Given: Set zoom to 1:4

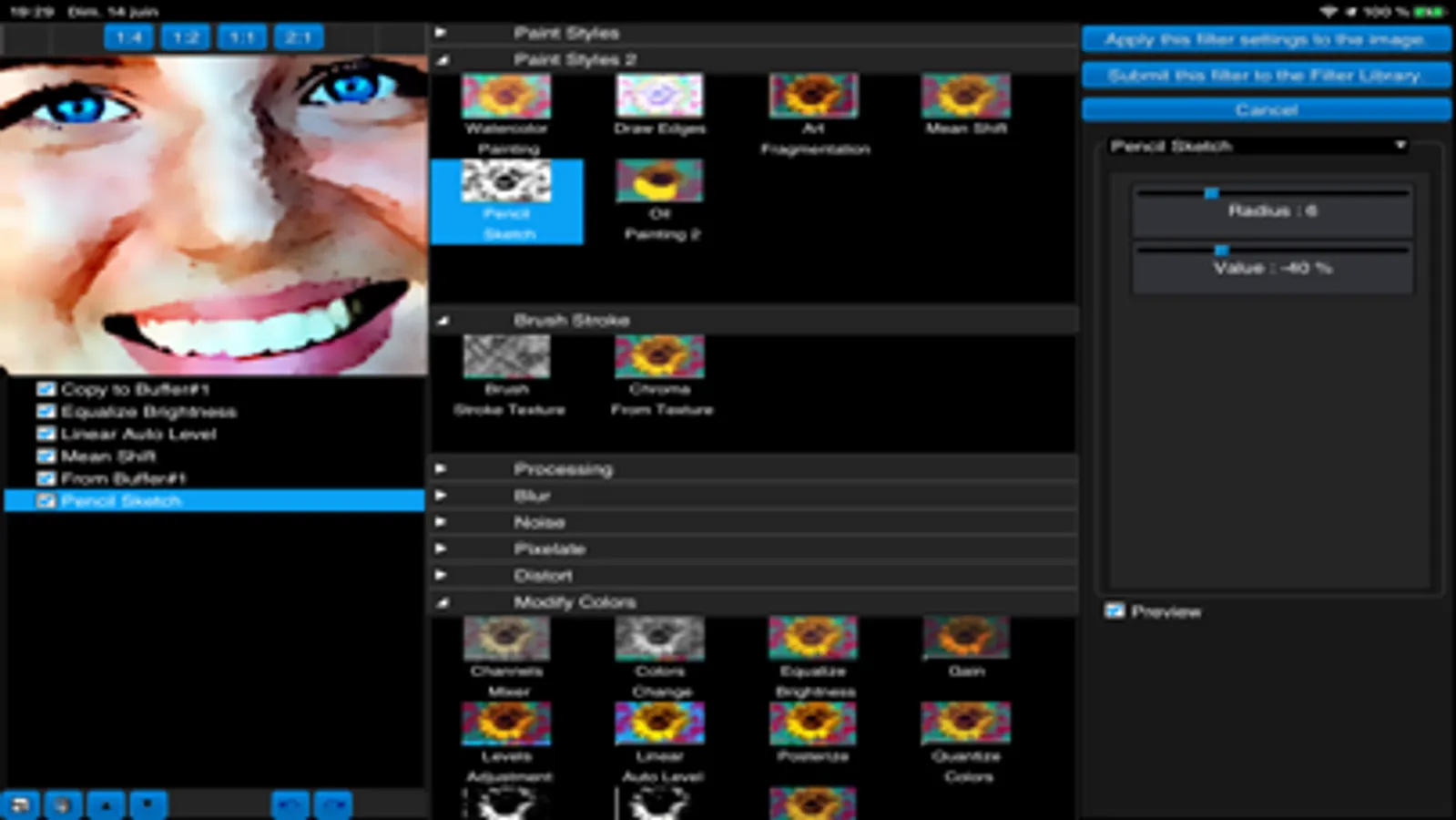Looking at the screenshot, I should click(x=128, y=37).
